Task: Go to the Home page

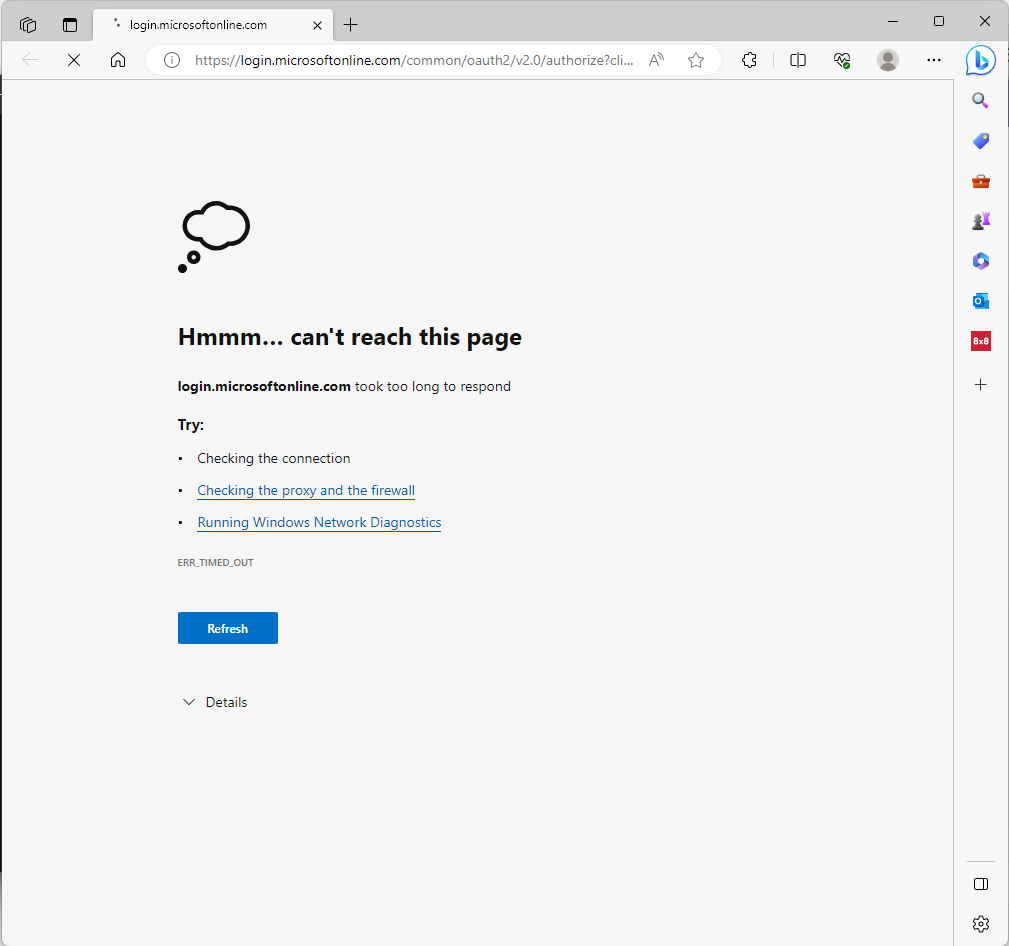Action: tap(118, 60)
